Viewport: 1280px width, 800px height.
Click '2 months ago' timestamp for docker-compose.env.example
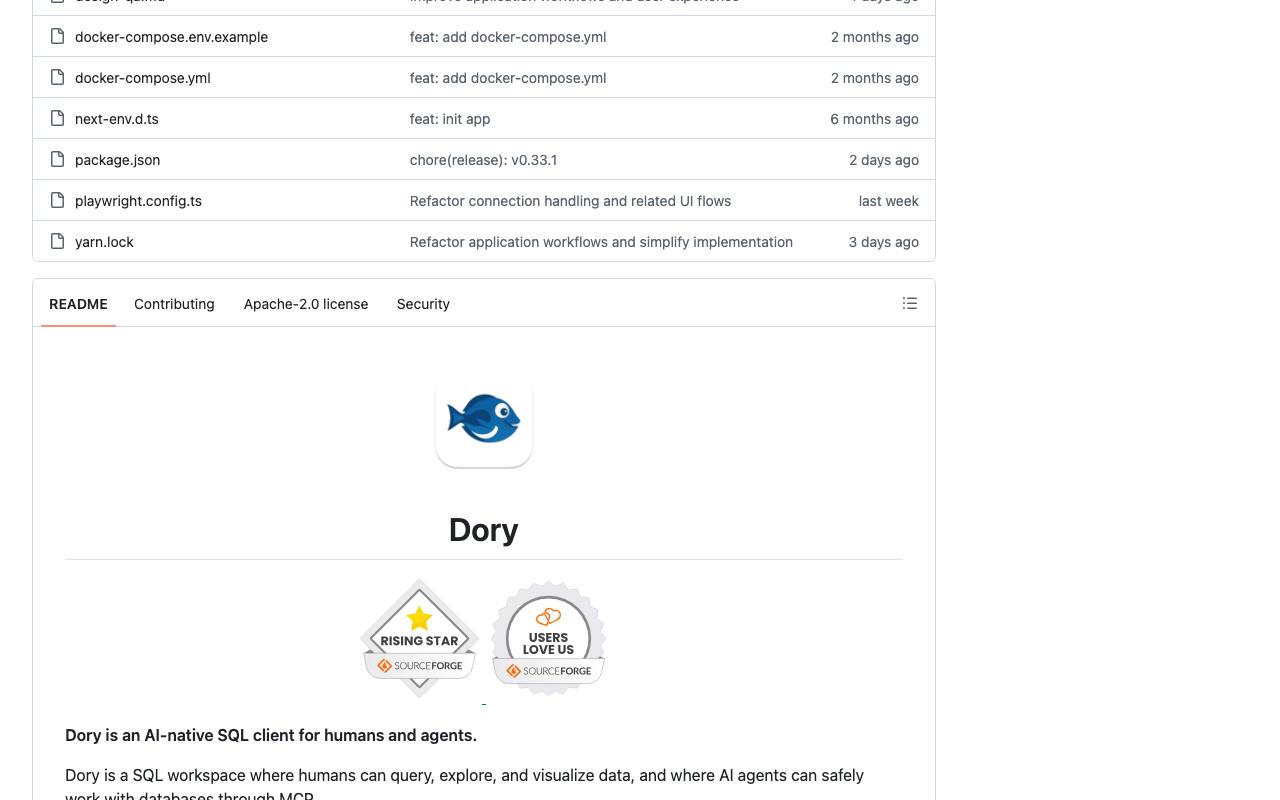[x=875, y=37]
